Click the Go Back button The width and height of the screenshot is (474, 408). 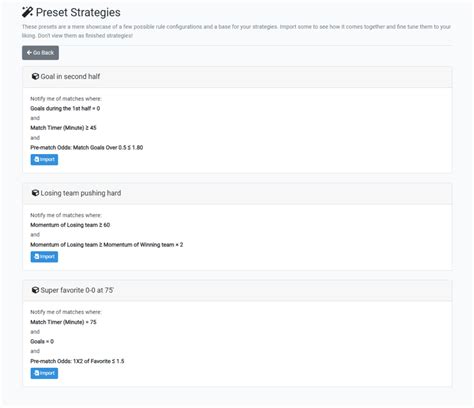(40, 53)
